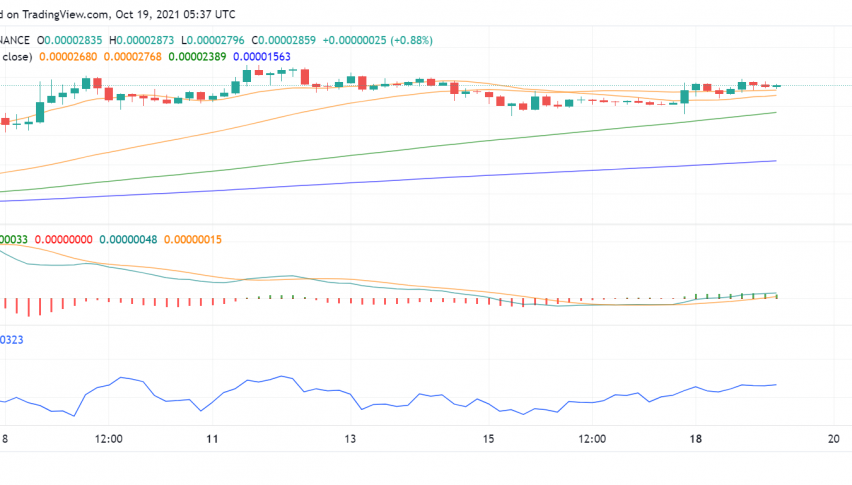Image resolution: width=852 pixels, height=485 pixels.
Task: Click the close price value C0.00002859
Action: coord(283,41)
